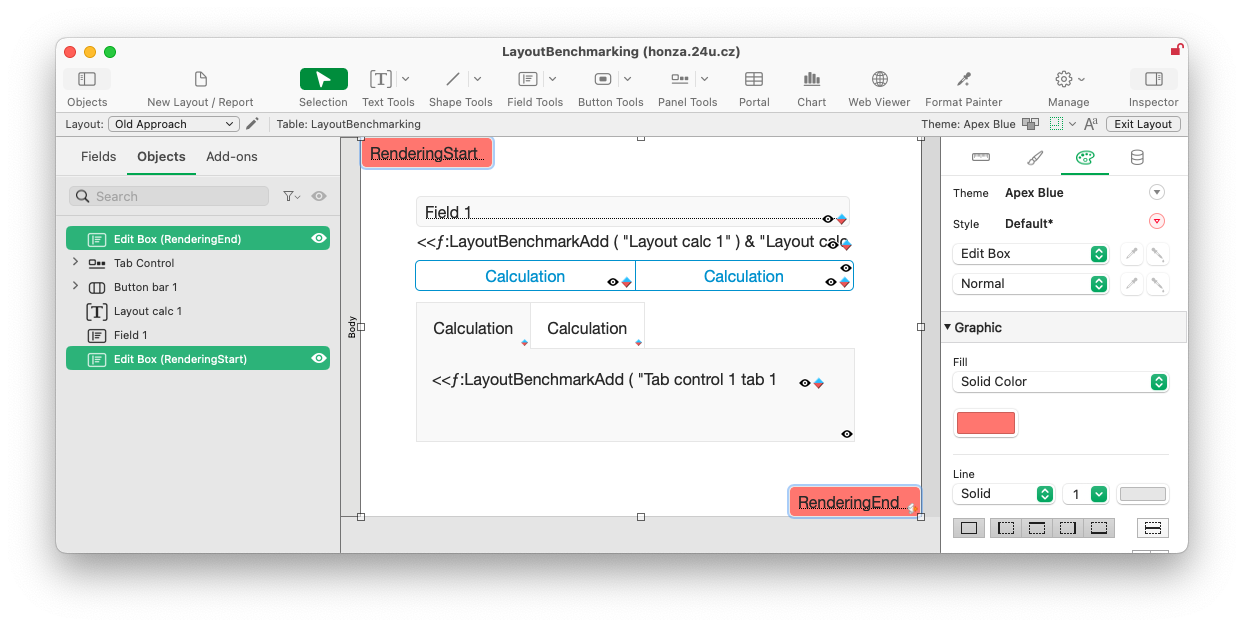Click the Portal tool icon

pyautogui.click(x=754, y=79)
